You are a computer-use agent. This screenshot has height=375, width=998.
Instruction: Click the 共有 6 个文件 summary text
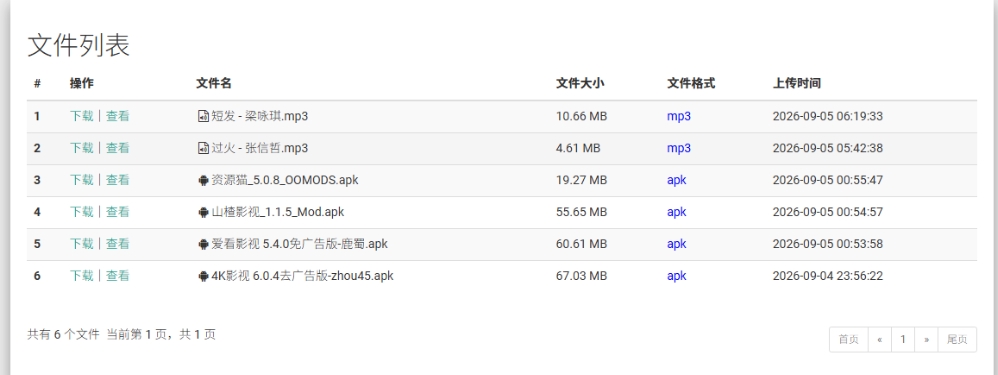(64, 334)
